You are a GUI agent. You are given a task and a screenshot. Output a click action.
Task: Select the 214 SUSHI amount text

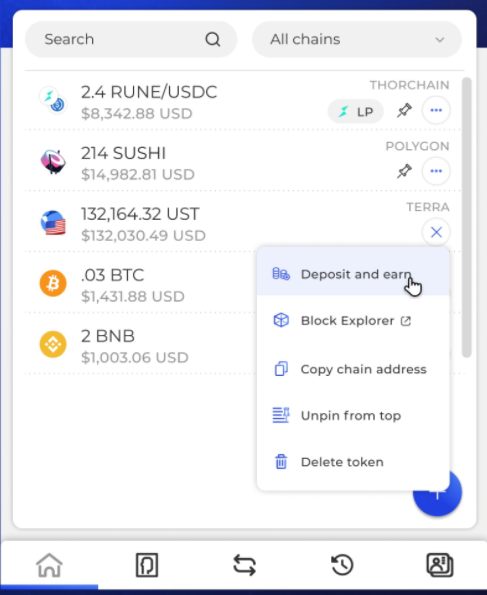[123, 153]
